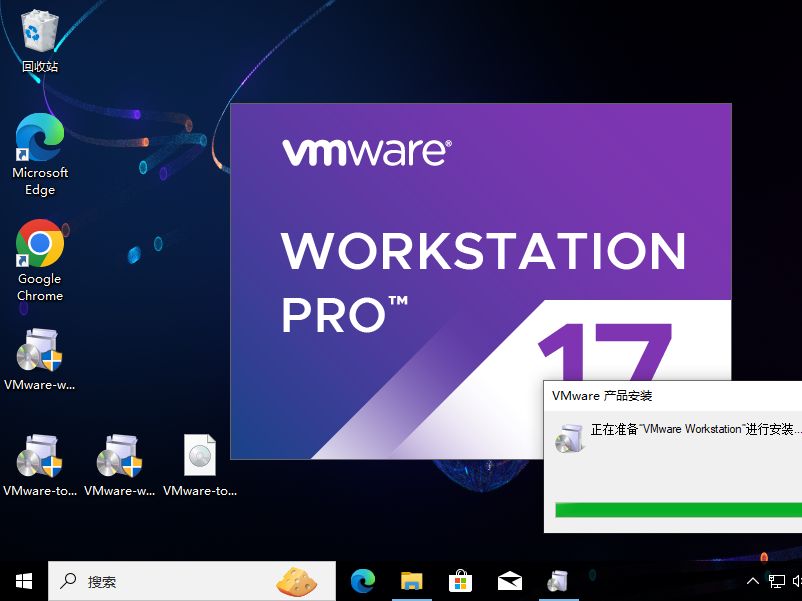This screenshot has width=802, height=601.
Task: Open Microsoft Store from the taskbar
Action: click(460, 581)
